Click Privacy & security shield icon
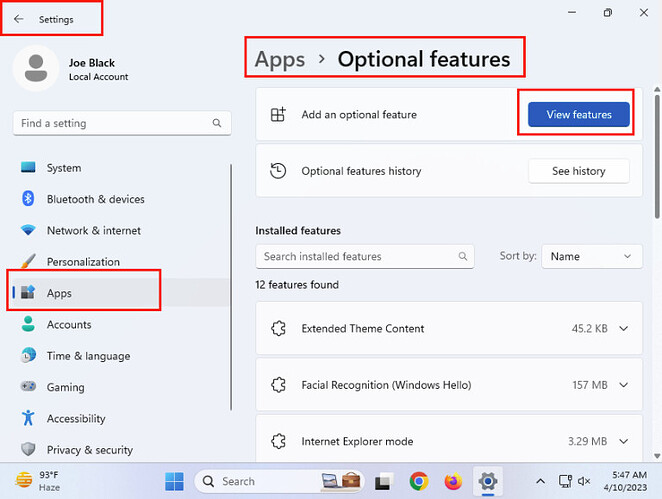This screenshot has height=499, width=662. click(x=28, y=449)
